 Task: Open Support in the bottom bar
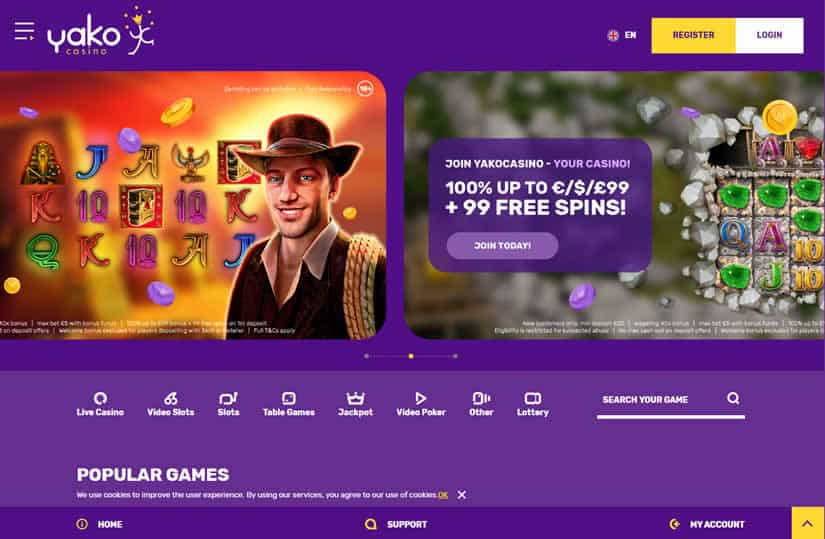click(x=396, y=524)
